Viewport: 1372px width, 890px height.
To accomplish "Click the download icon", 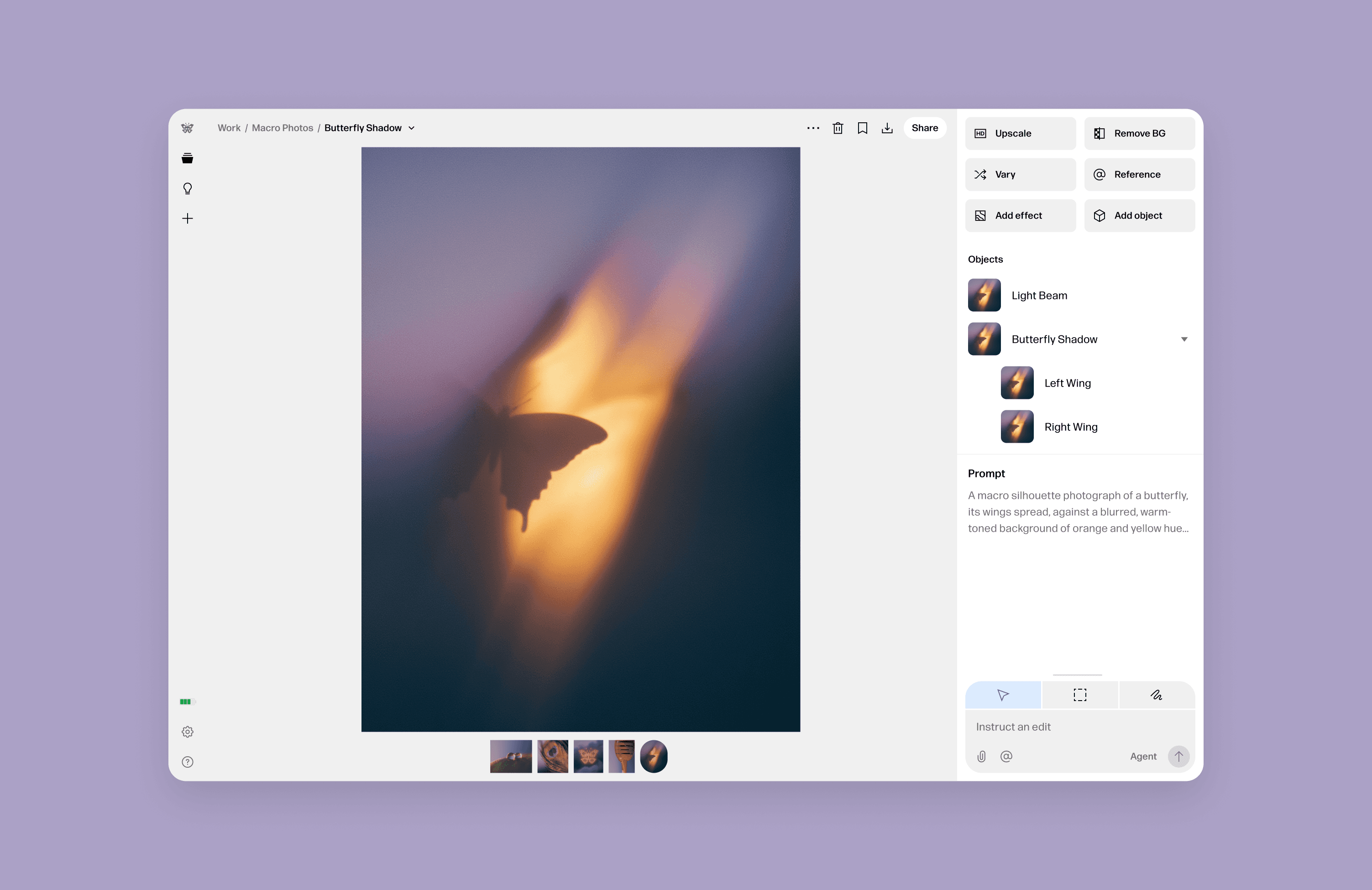I will point(887,128).
